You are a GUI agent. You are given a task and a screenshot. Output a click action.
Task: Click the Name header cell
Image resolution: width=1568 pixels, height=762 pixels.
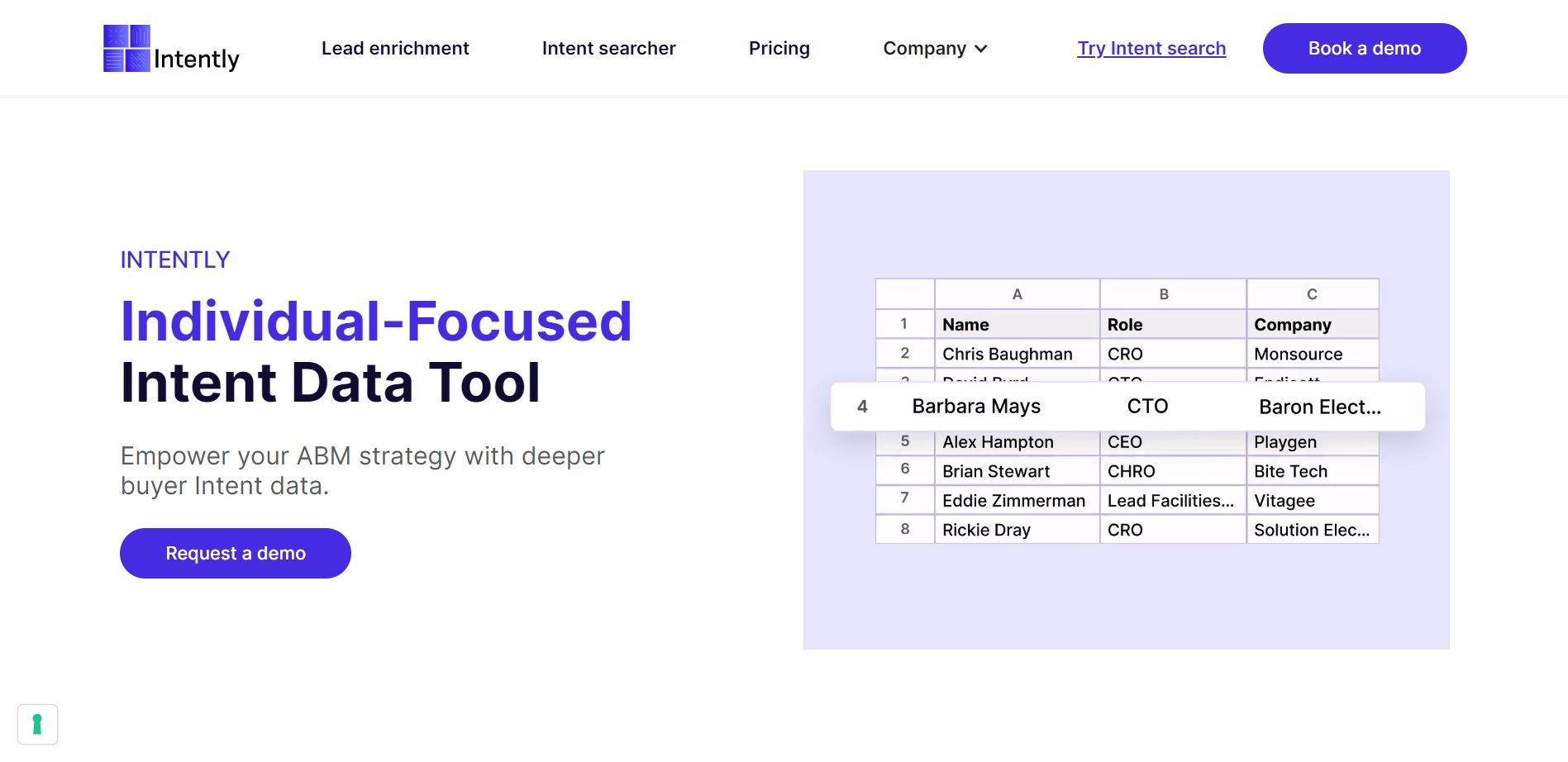click(1017, 324)
